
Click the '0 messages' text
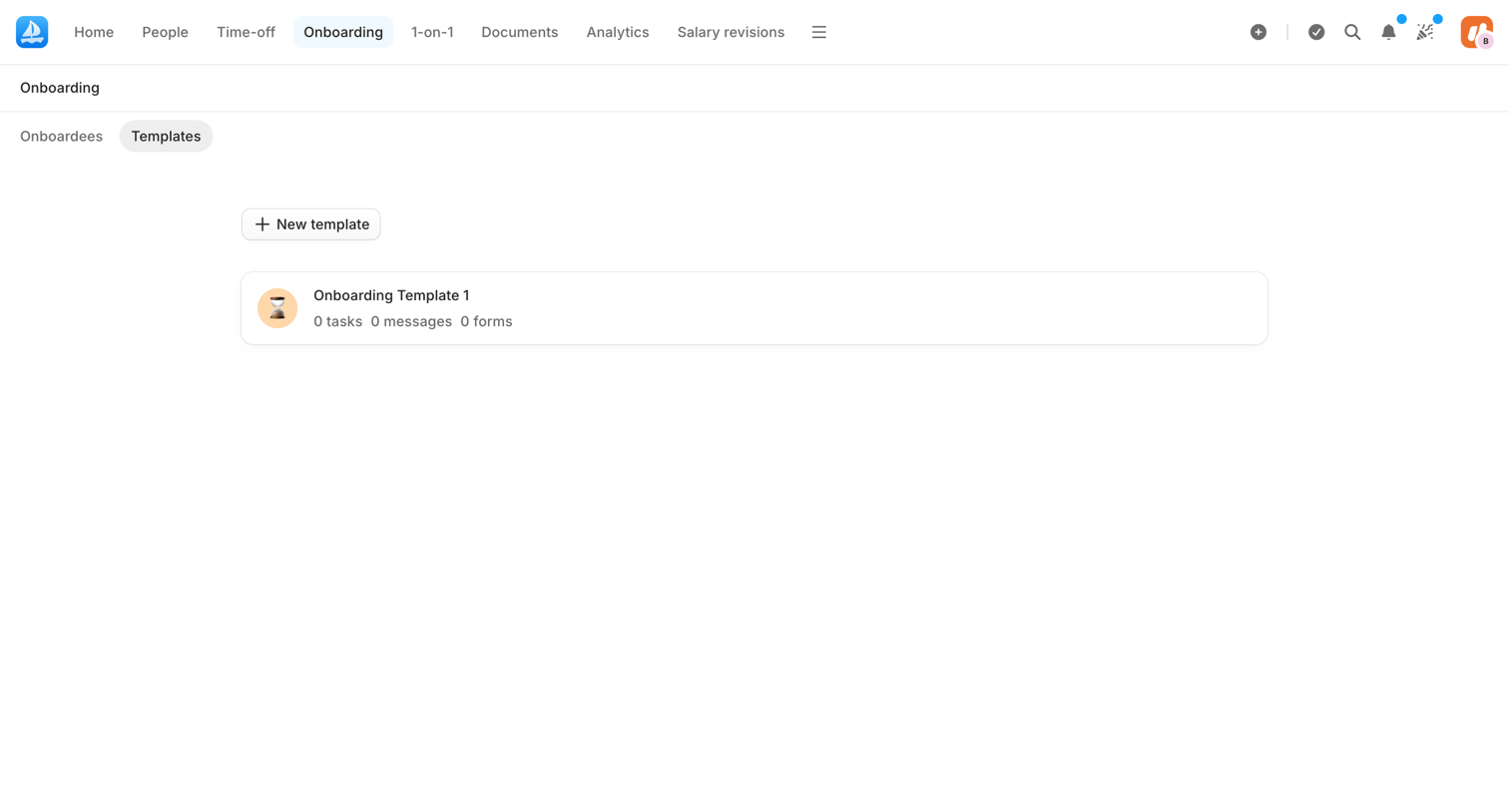point(411,321)
